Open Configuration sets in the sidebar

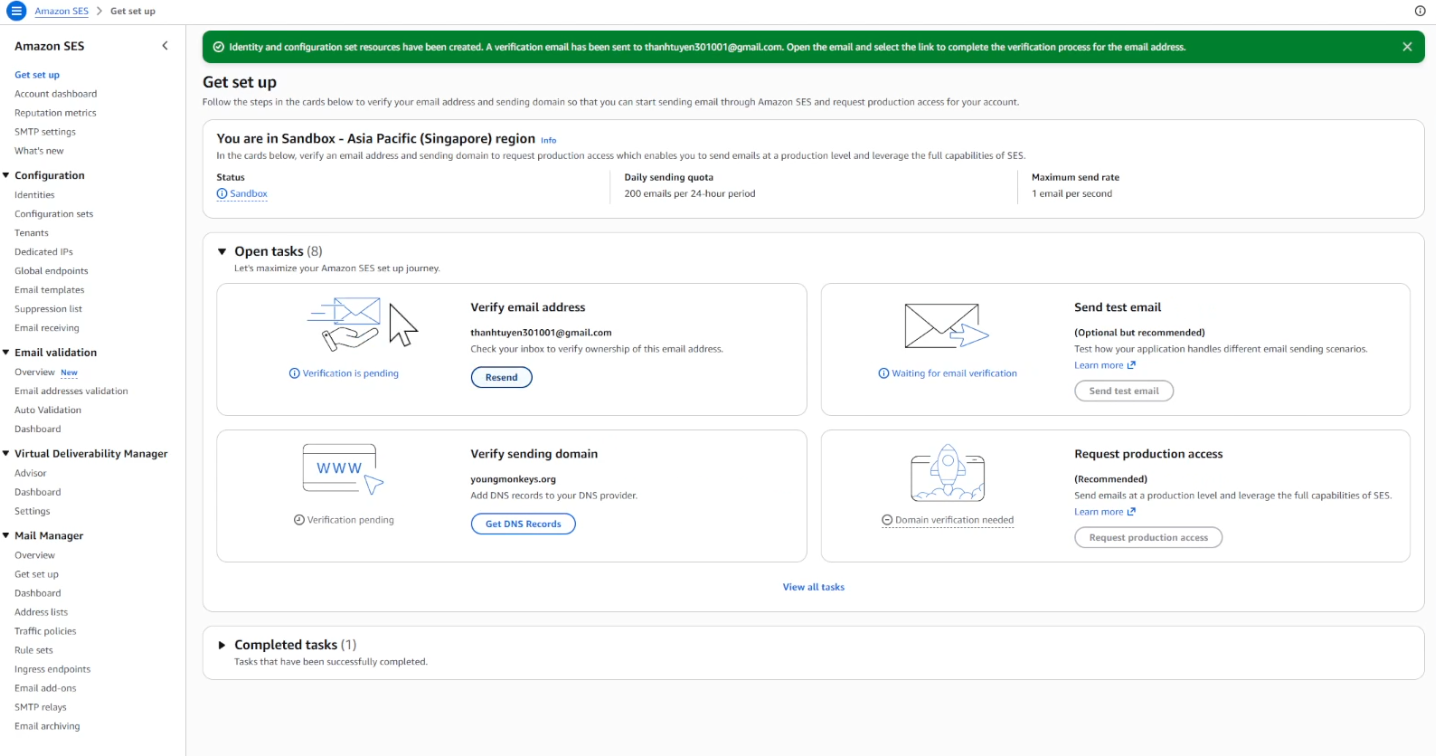point(54,214)
